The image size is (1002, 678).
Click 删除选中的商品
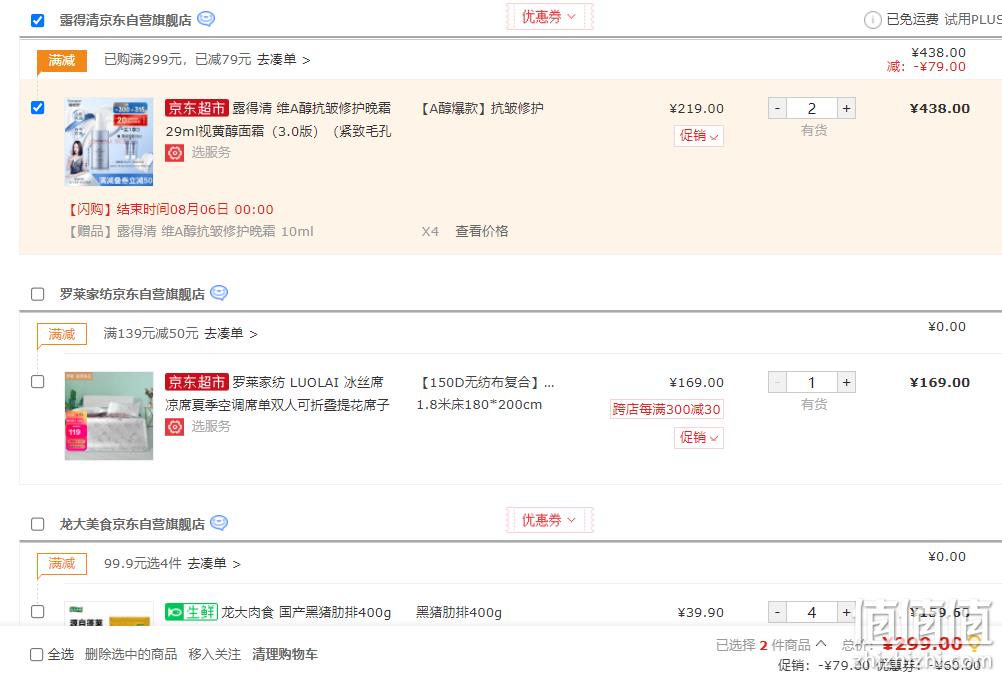[x=131, y=654]
